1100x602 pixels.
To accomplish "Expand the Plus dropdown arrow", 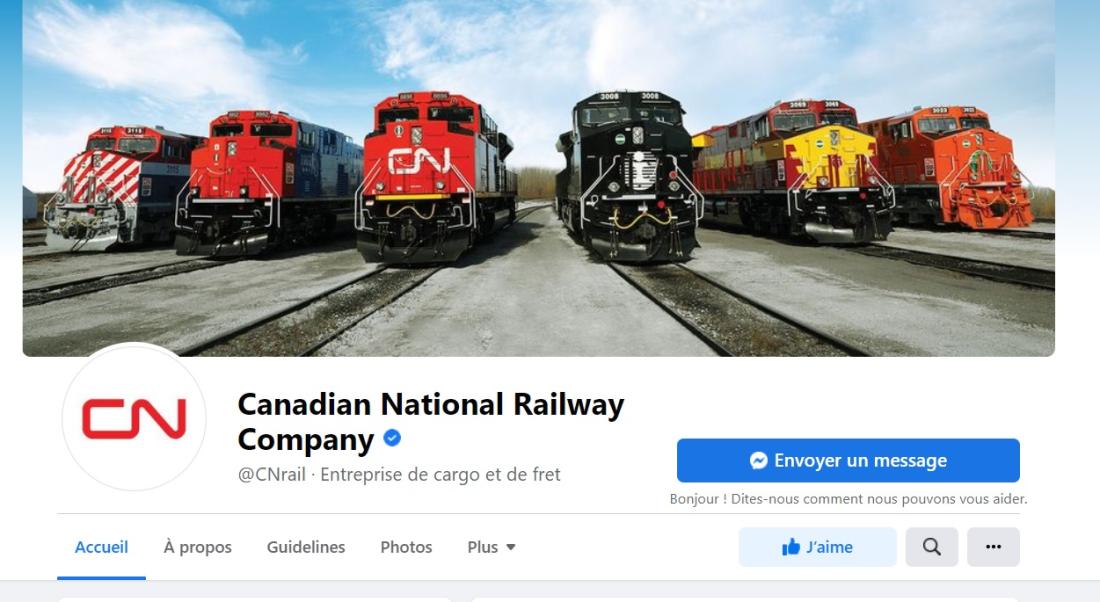I will point(511,547).
